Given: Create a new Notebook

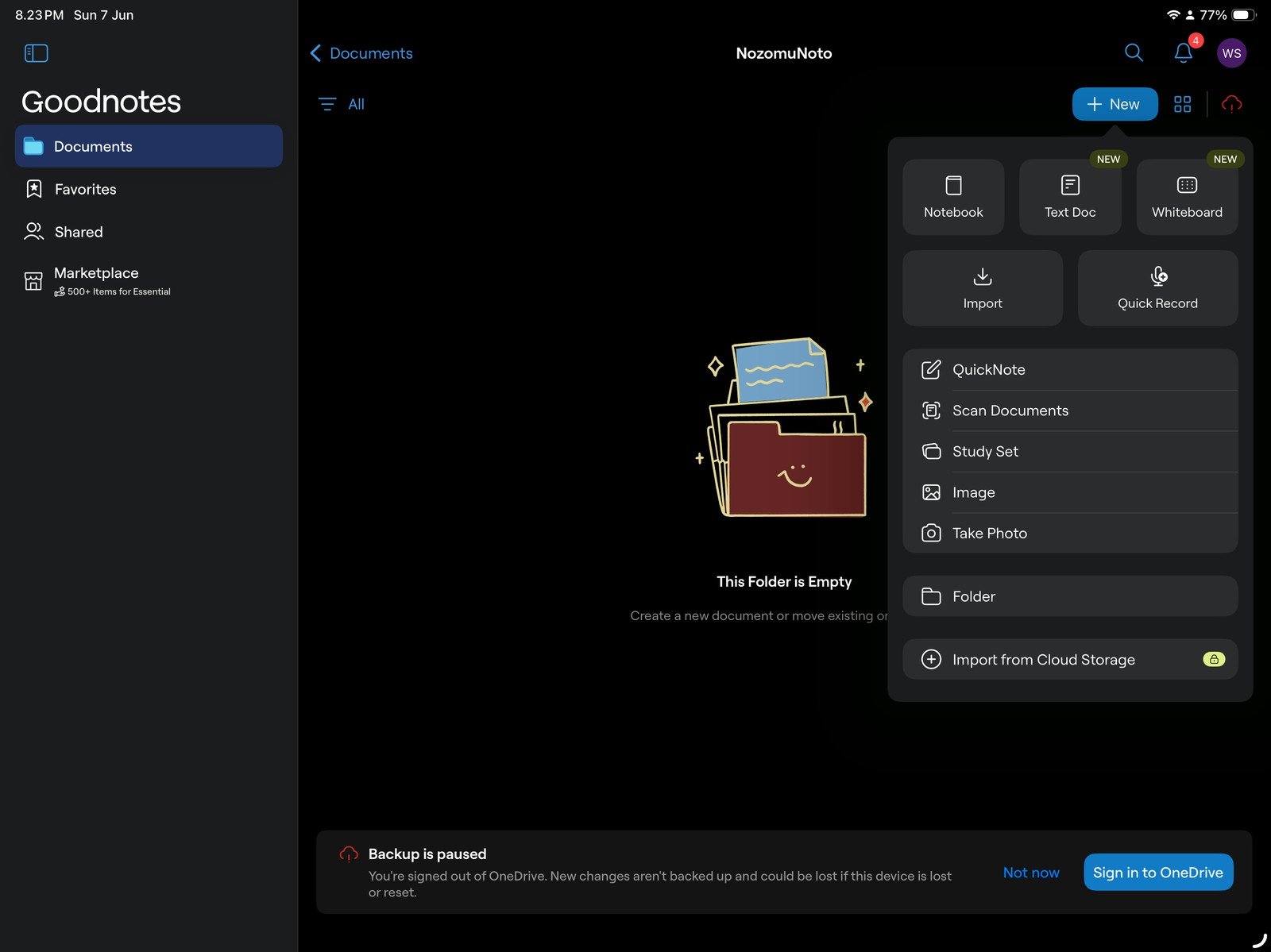Looking at the screenshot, I should [953, 197].
